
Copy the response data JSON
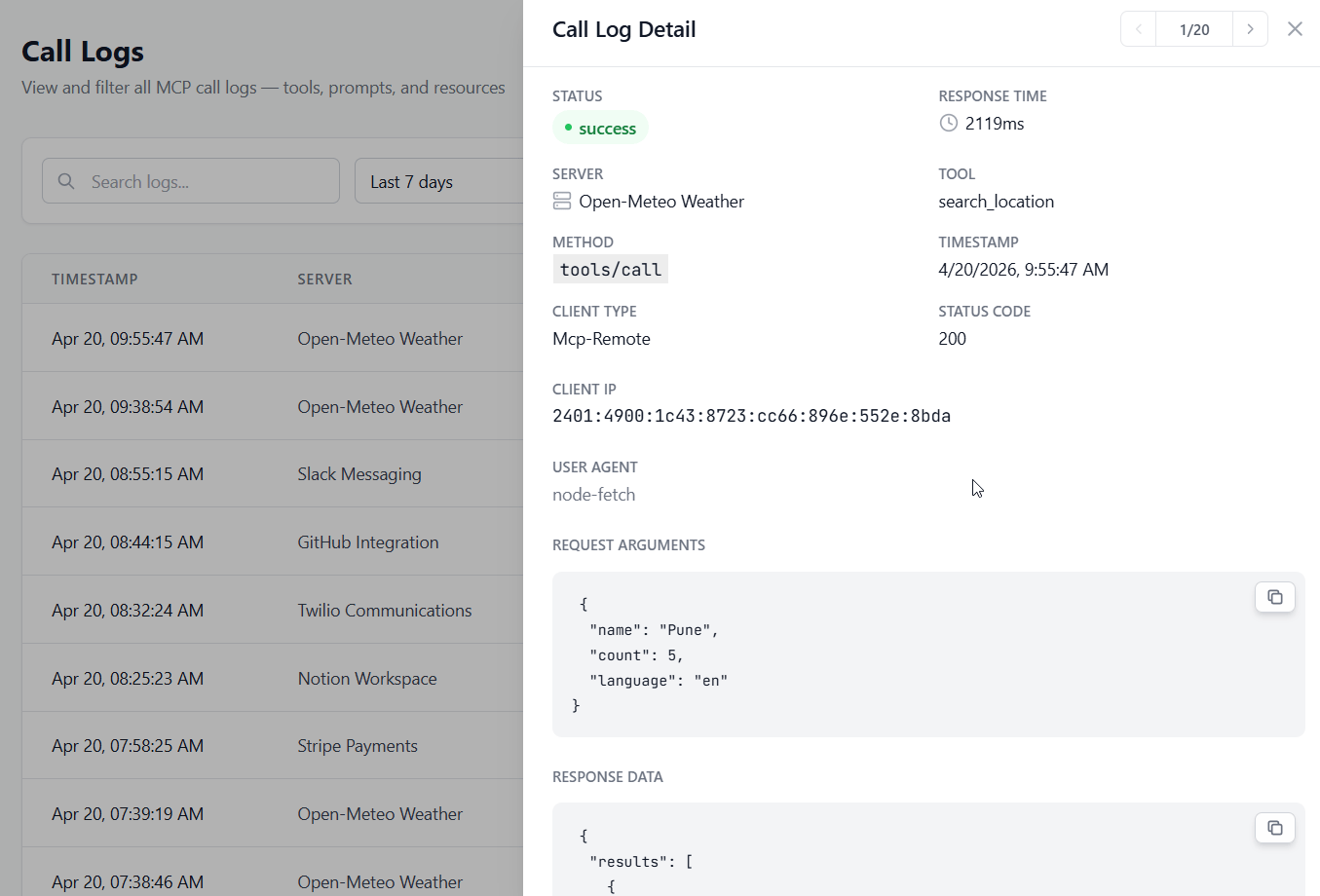tap(1274, 828)
